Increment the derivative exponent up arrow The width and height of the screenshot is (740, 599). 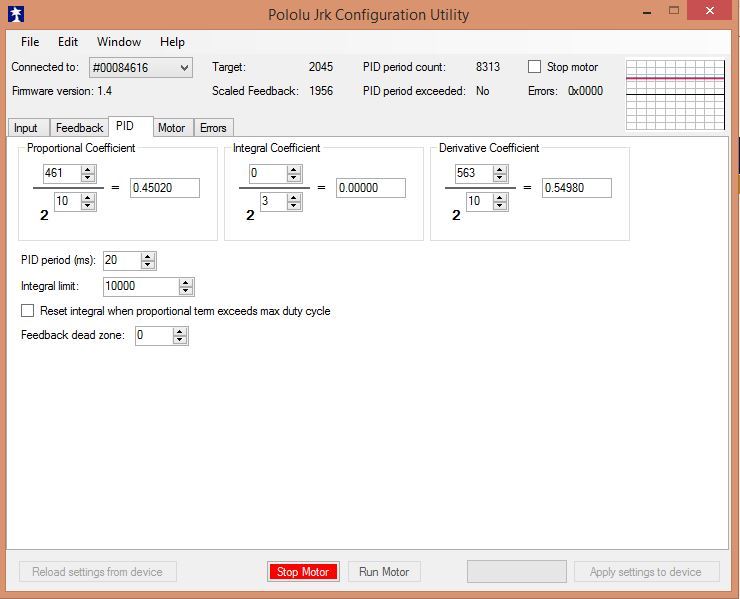pos(500,198)
